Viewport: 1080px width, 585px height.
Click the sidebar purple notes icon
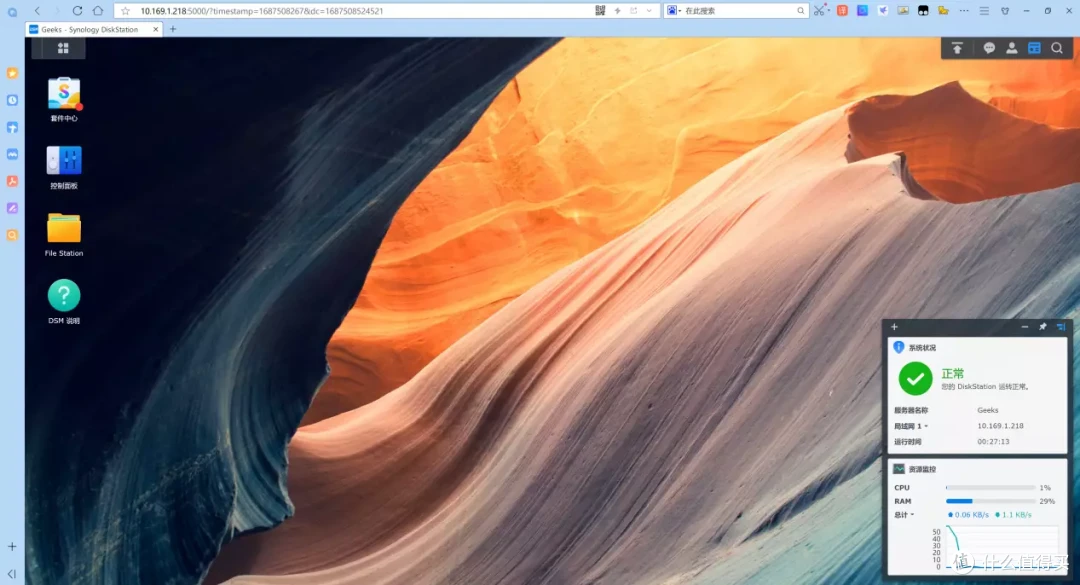pos(12,208)
